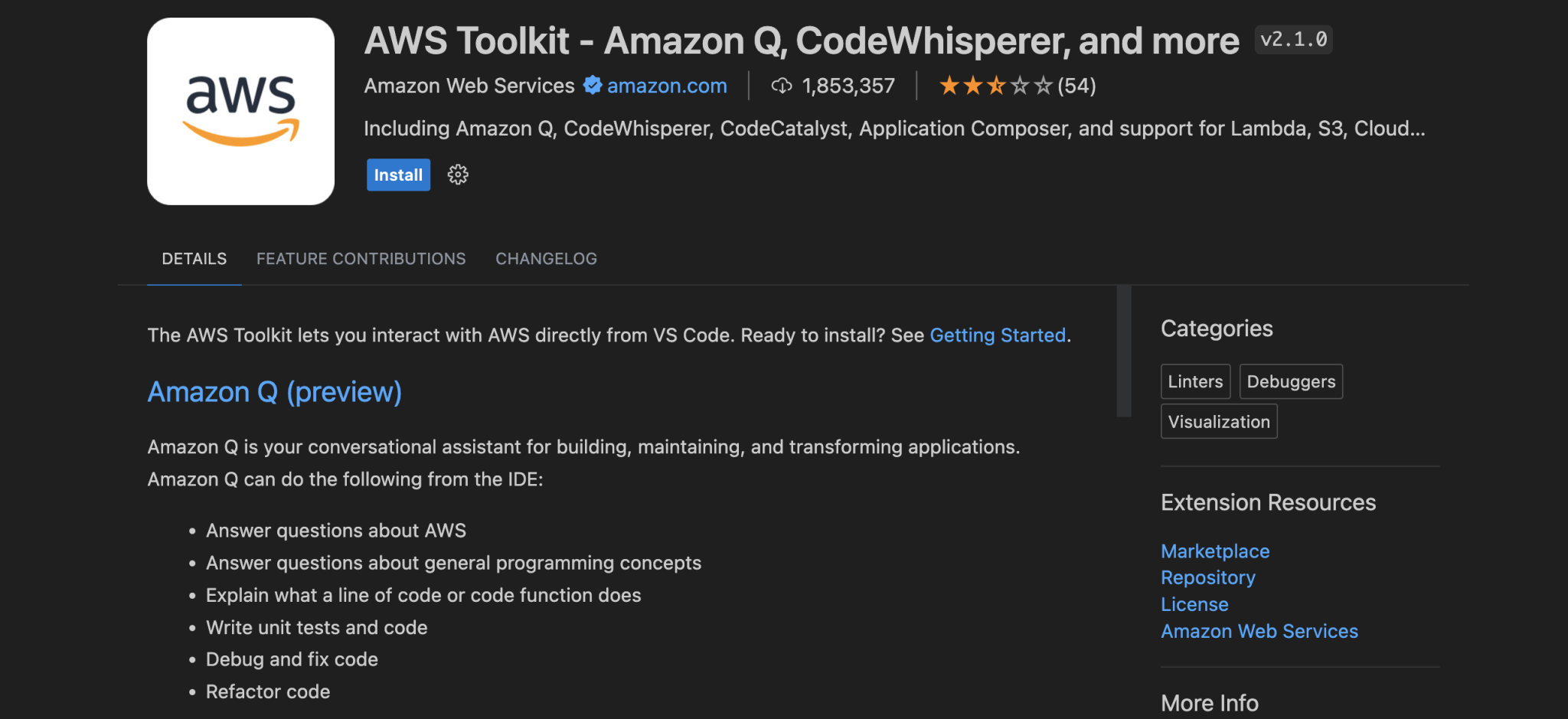Select the Visualization category badge
This screenshot has height=719, width=1568.
click(x=1218, y=421)
